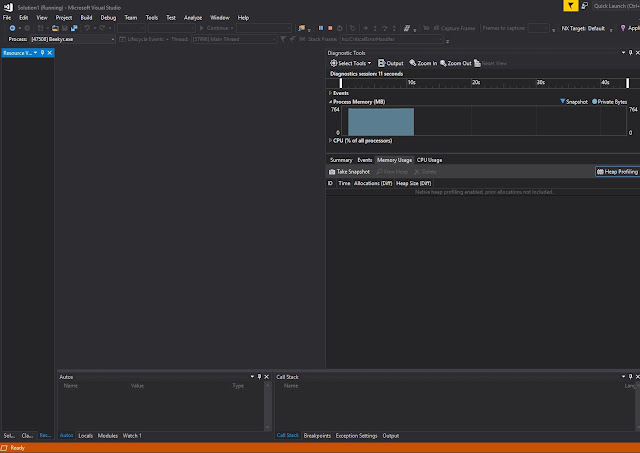Pin the Diagnostic Tools panel

tap(631, 53)
